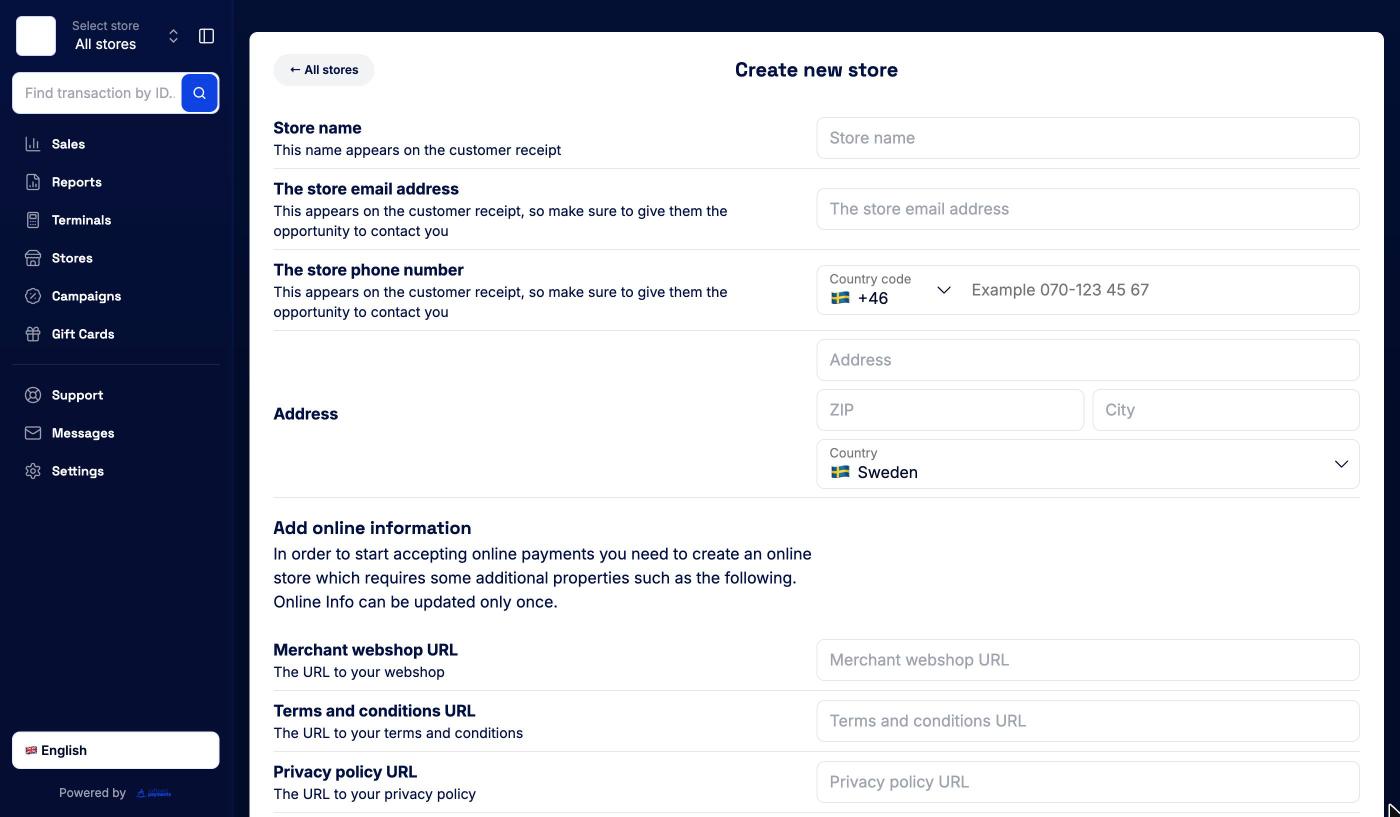The height and width of the screenshot is (817, 1400).
Task: Click the phone number example field
Action: coord(1160,290)
